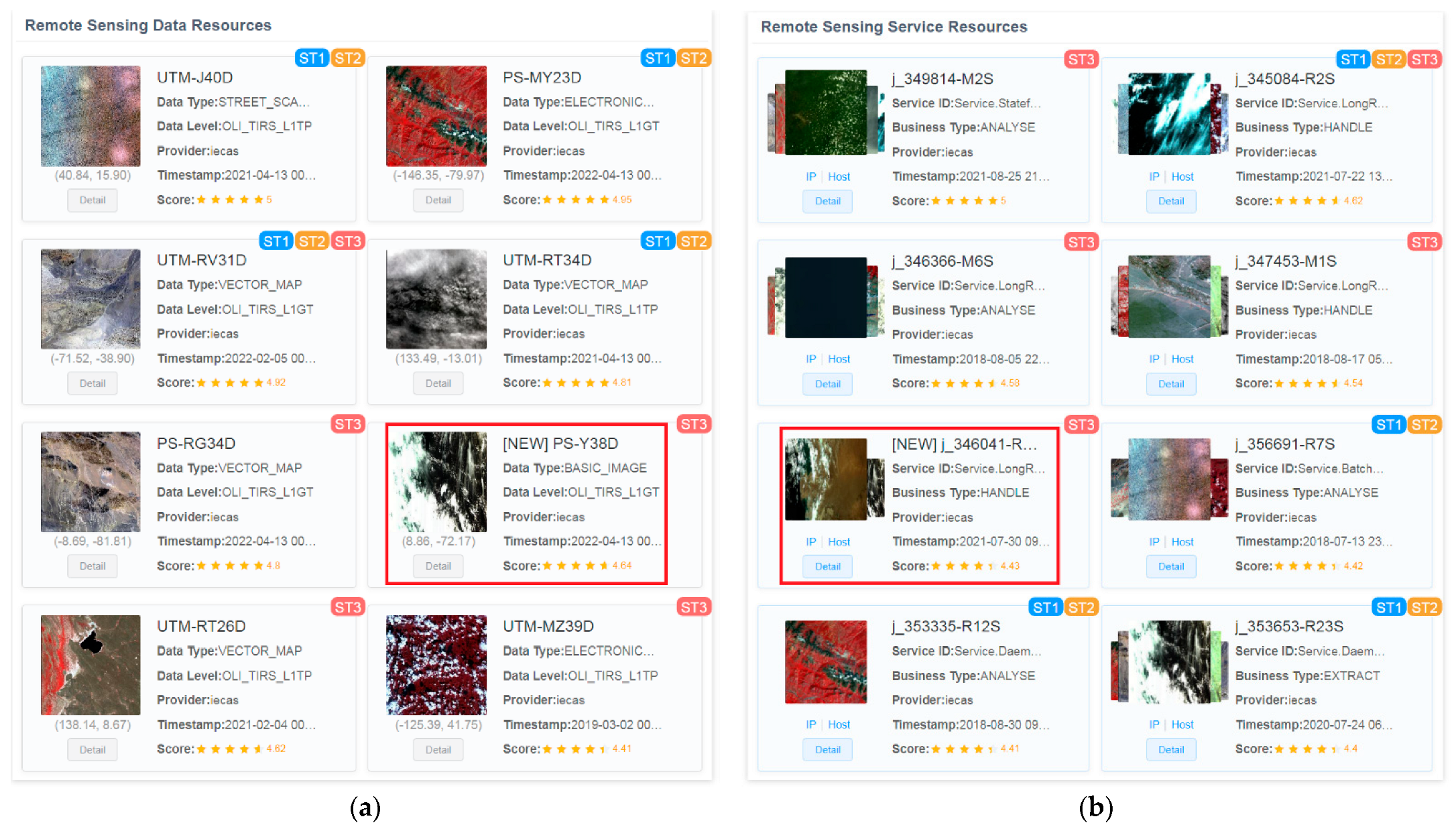This screenshot has height=831, width=1456.
Task: Open Detail for UTM-J40D data resource
Action: 93,200
